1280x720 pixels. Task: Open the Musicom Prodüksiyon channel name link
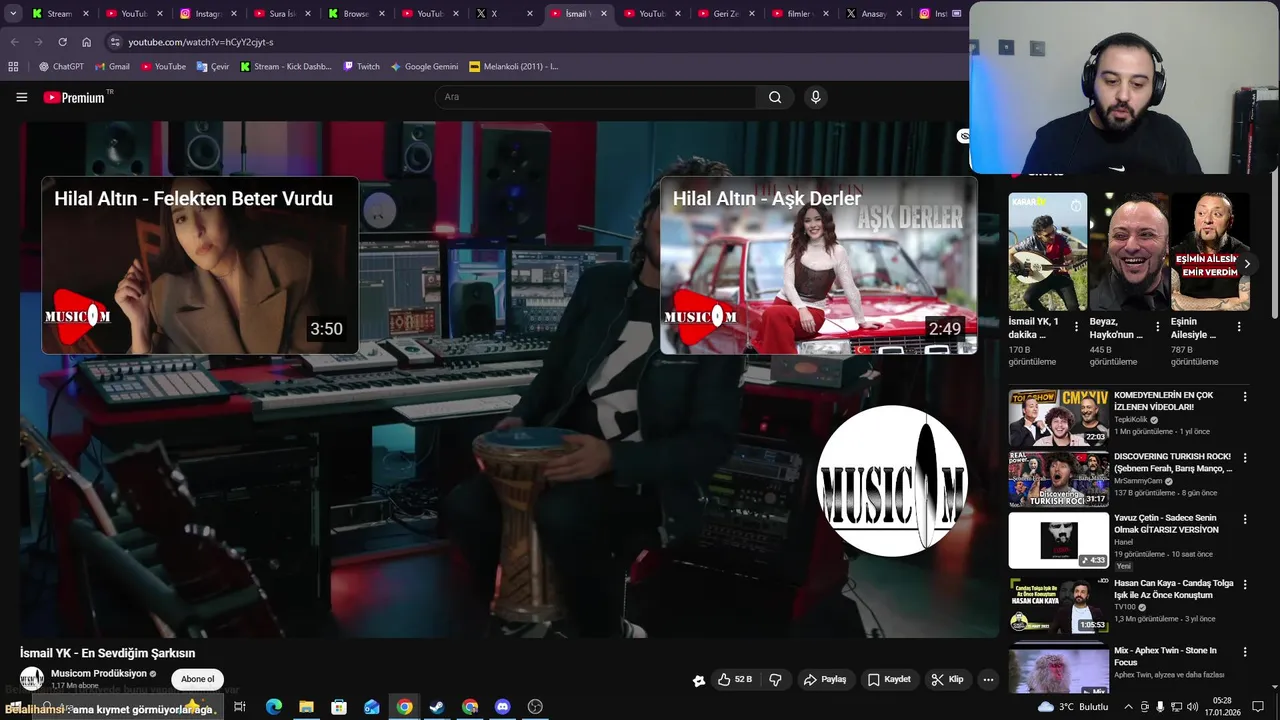pos(99,674)
